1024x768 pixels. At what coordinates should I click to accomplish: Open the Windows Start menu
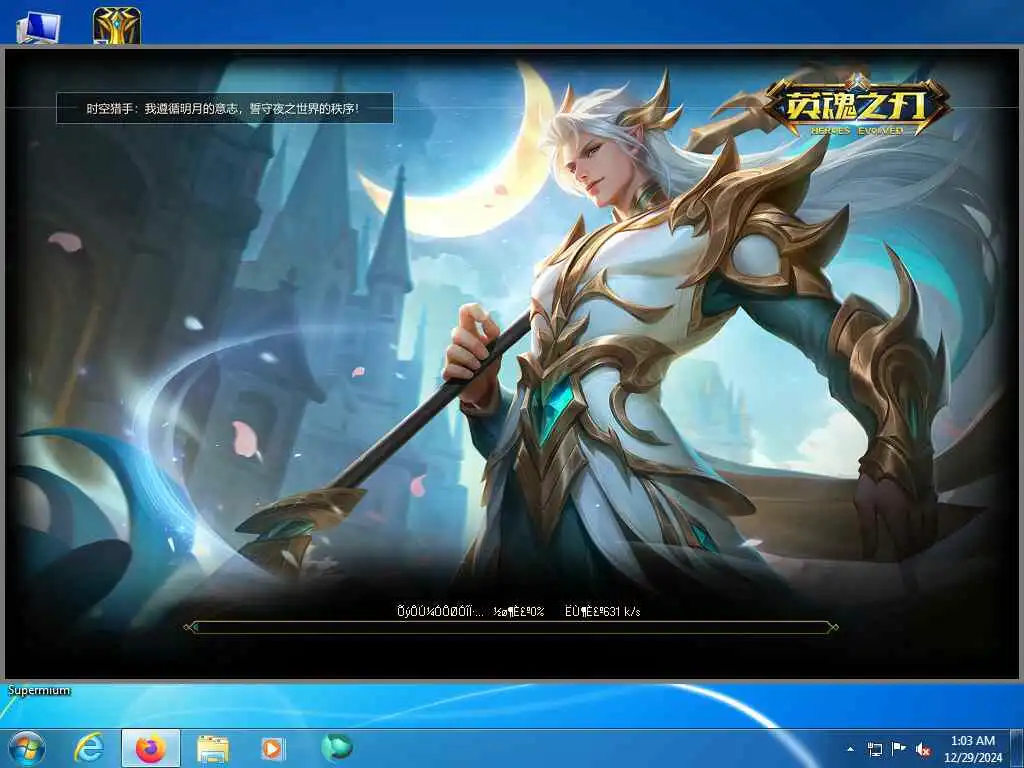26,748
